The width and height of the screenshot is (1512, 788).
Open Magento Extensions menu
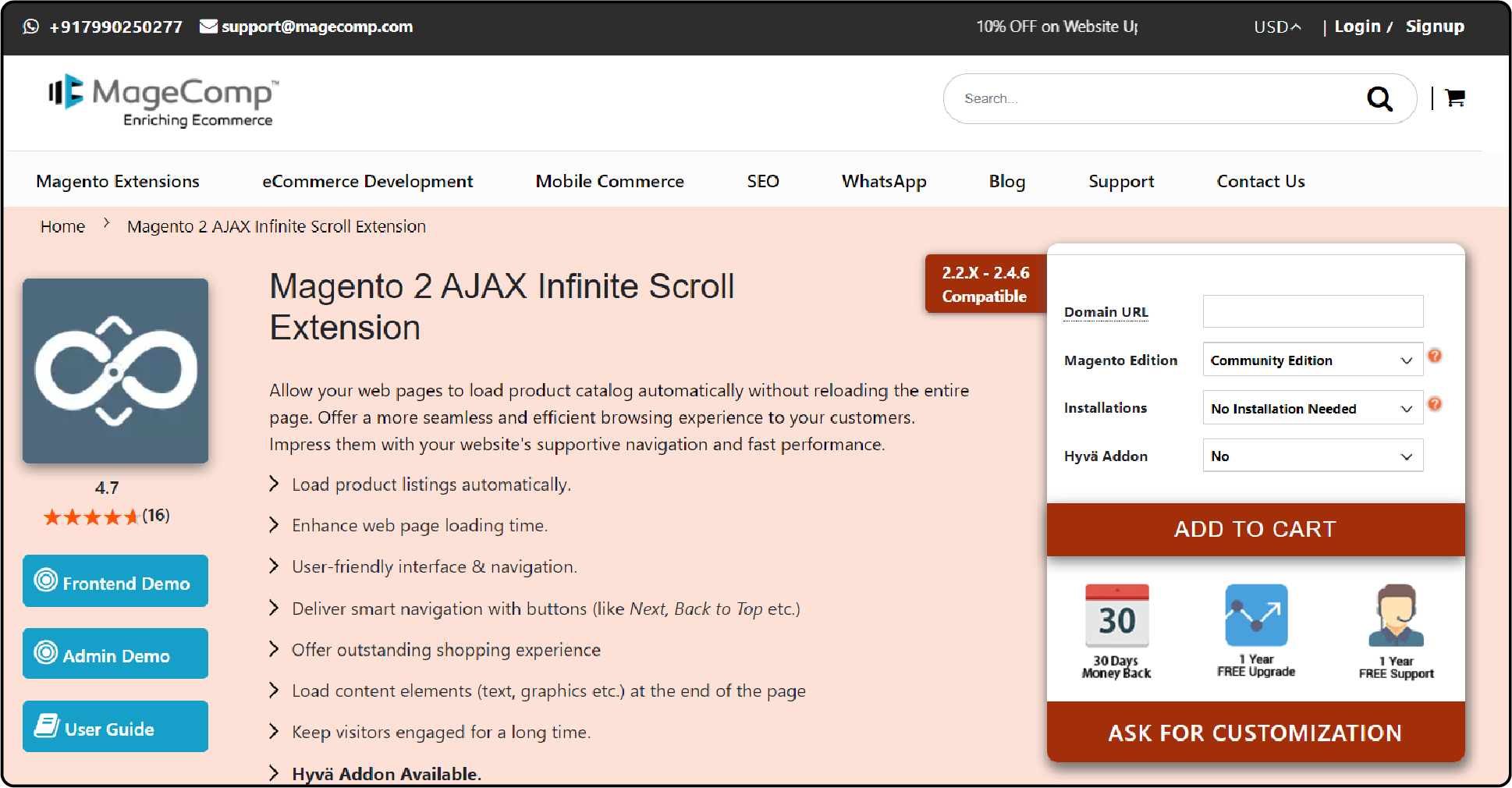pos(118,181)
